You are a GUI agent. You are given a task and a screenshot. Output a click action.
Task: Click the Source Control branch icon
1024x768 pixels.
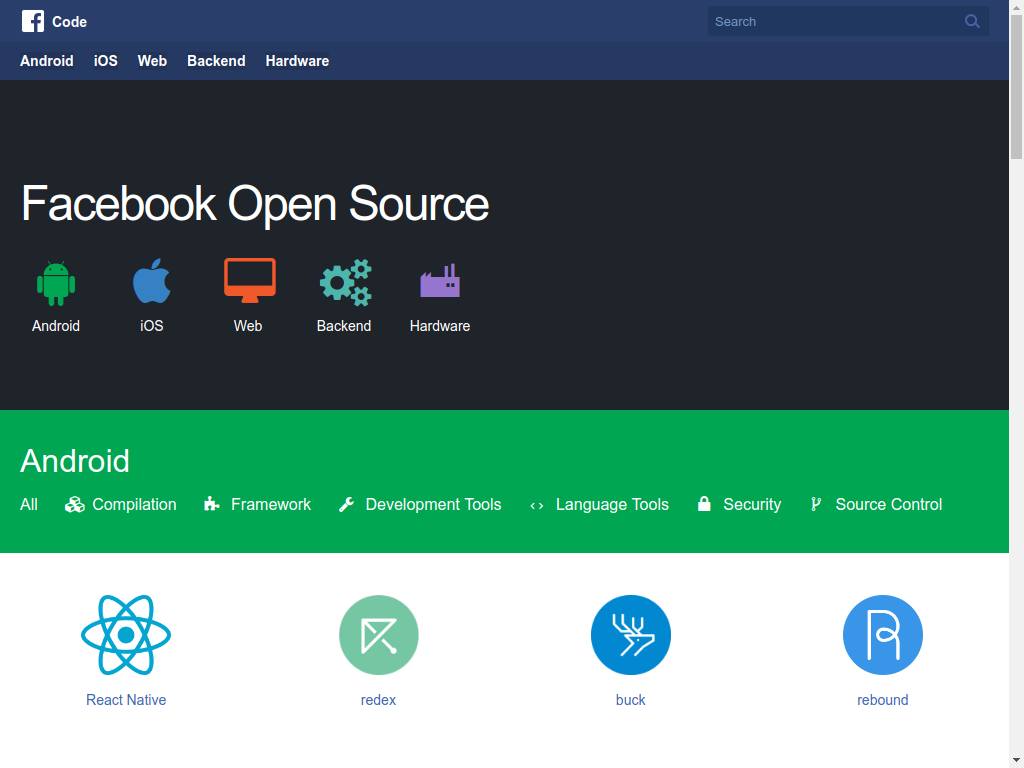pos(816,504)
